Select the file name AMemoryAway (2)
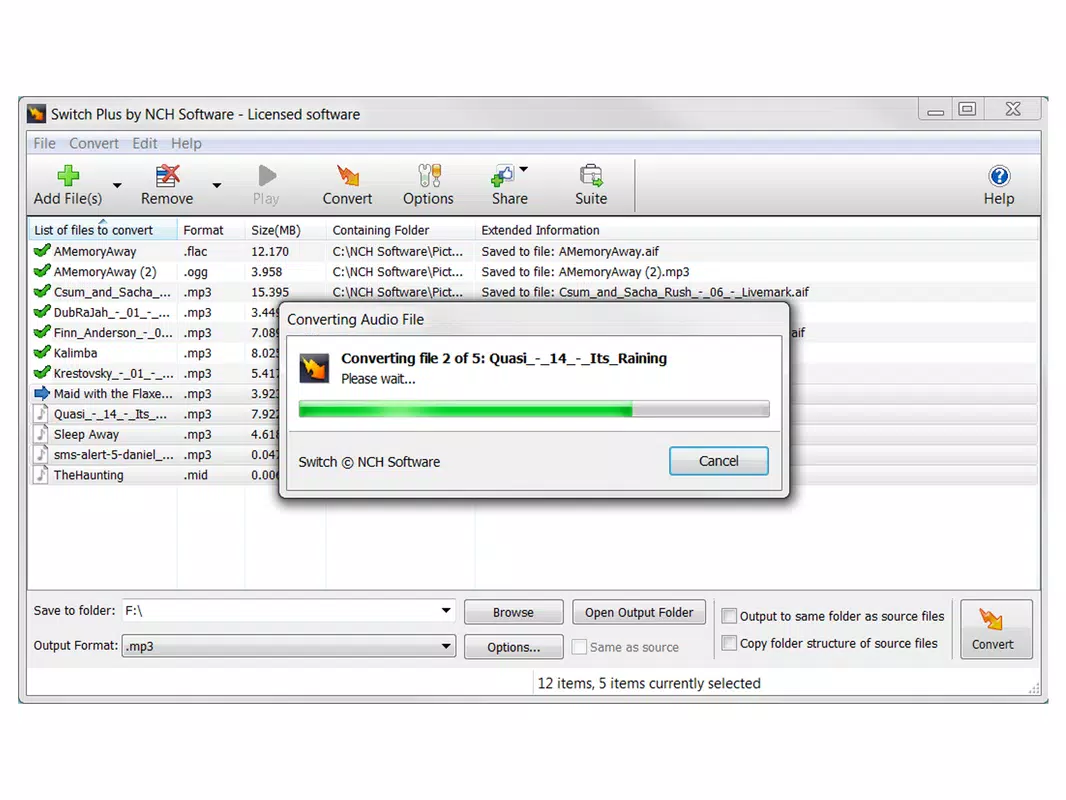 [x=105, y=272]
